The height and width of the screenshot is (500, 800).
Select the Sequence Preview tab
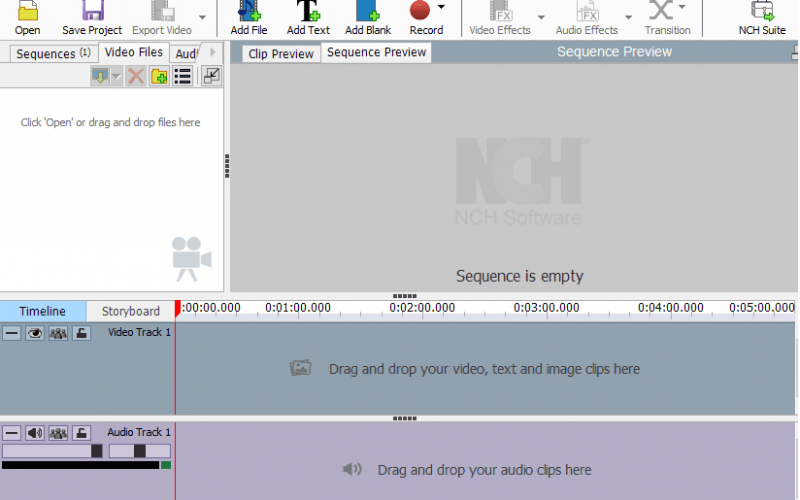[x=377, y=52]
